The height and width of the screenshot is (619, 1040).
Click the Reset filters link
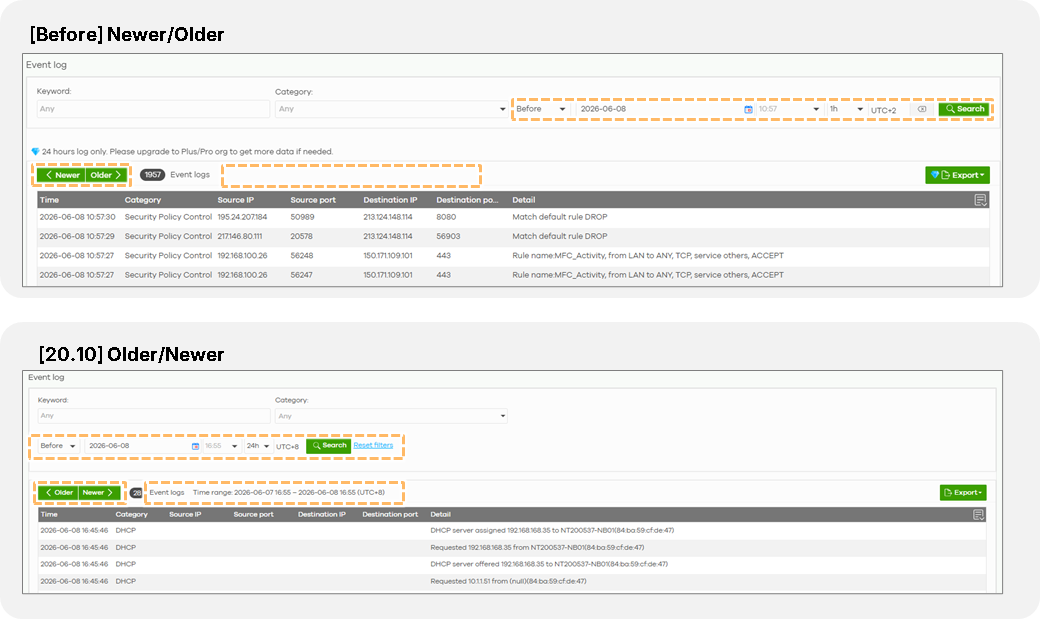click(x=373, y=445)
